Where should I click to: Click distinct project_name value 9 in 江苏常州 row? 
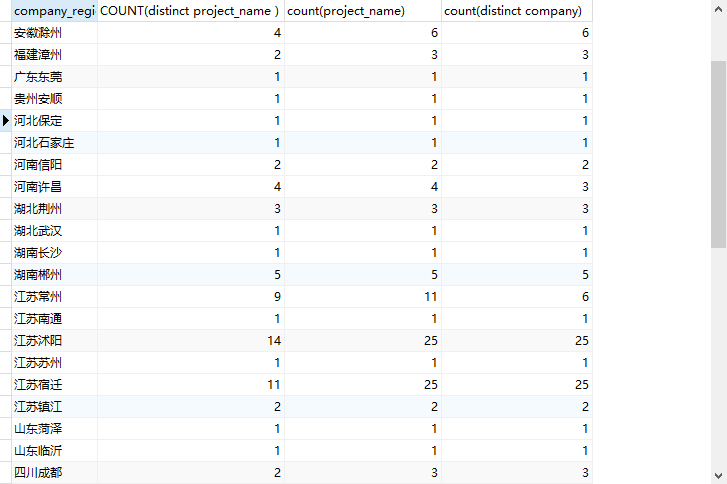point(191,297)
